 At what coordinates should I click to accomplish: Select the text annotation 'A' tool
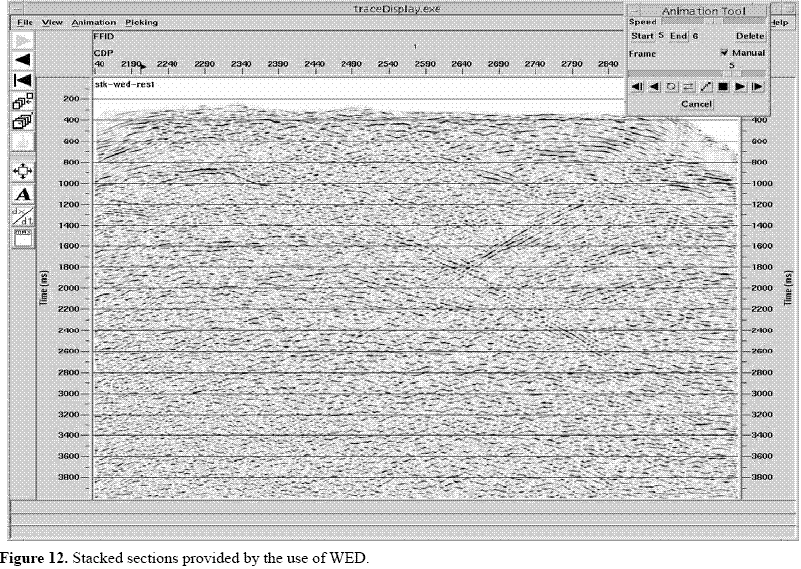[22, 193]
